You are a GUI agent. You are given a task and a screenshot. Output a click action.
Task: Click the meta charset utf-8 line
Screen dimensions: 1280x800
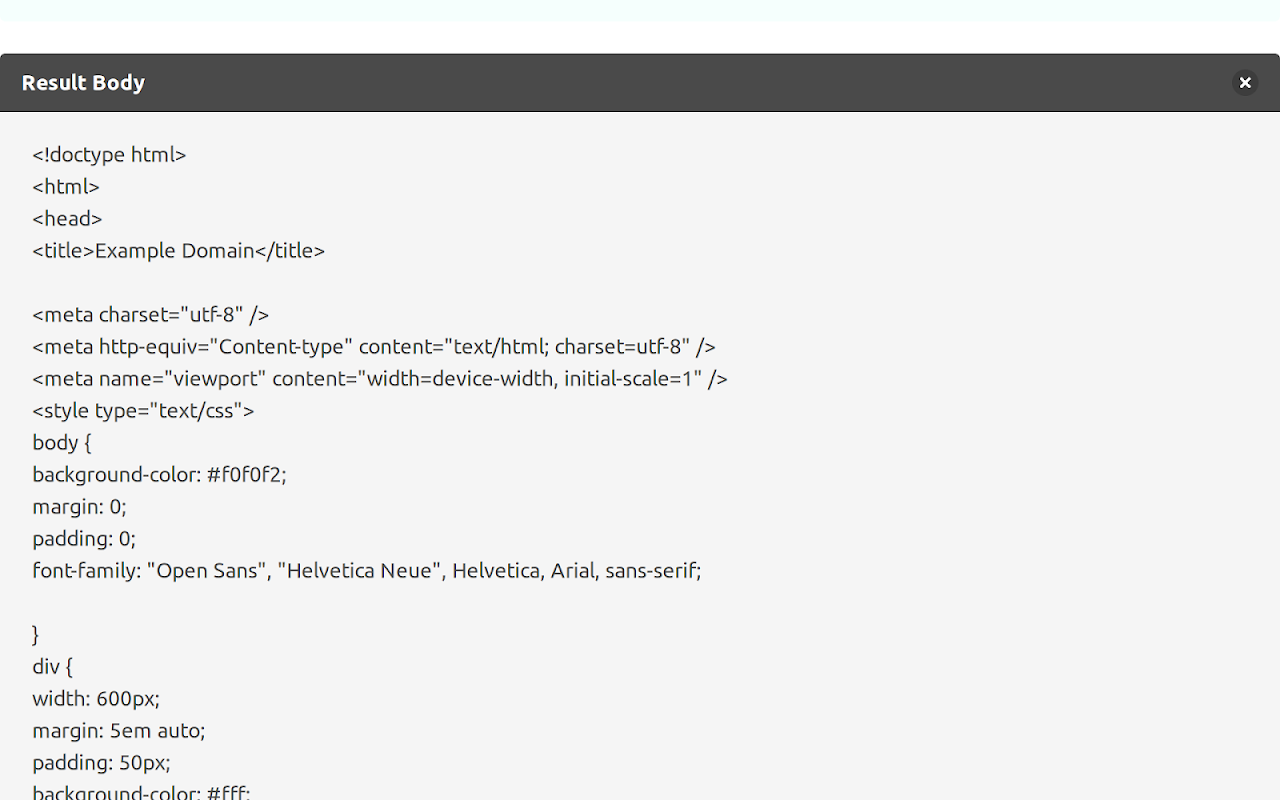click(x=150, y=314)
